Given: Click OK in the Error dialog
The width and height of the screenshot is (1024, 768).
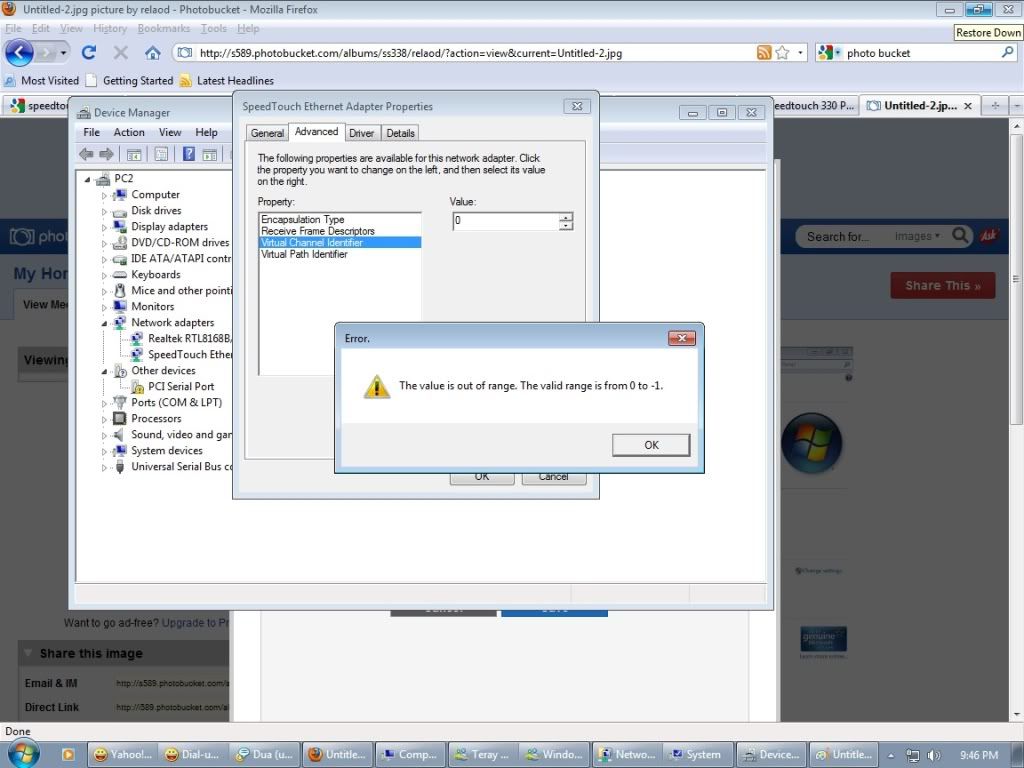Looking at the screenshot, I should 650,445.
